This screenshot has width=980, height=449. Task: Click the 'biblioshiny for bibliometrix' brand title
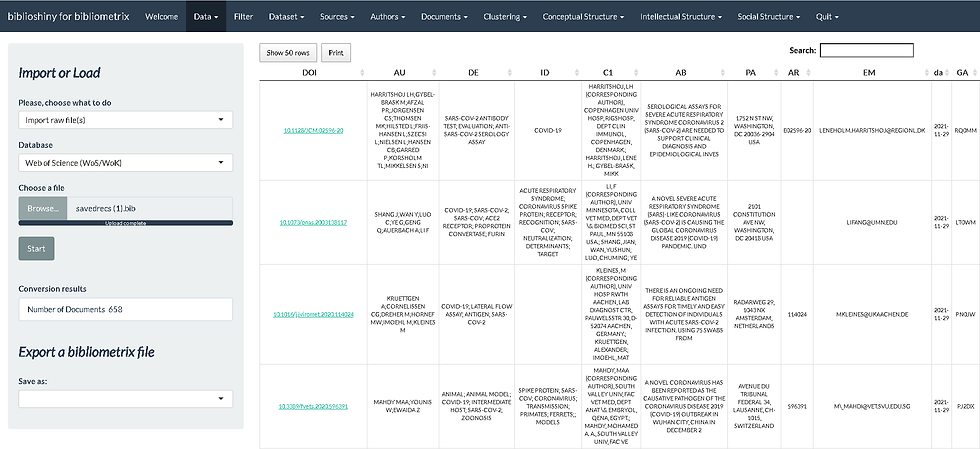click(68, 17)
